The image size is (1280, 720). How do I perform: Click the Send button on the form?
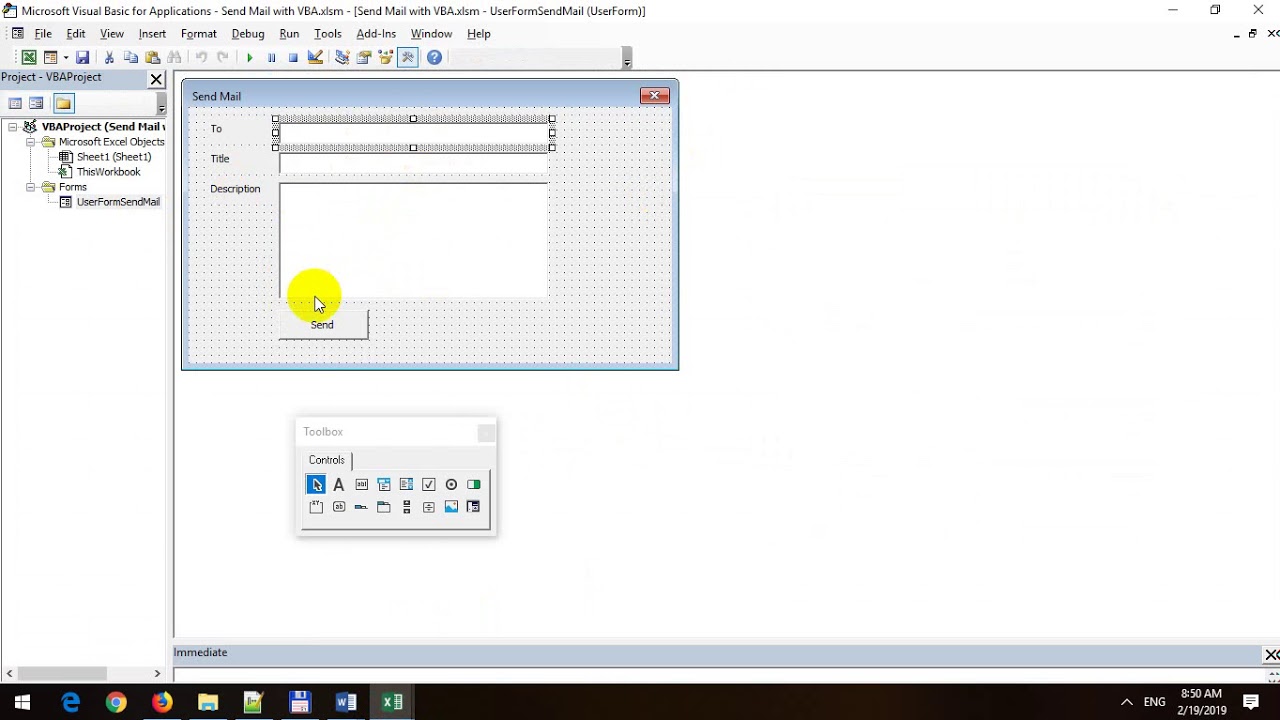click(x=323, y=325)
